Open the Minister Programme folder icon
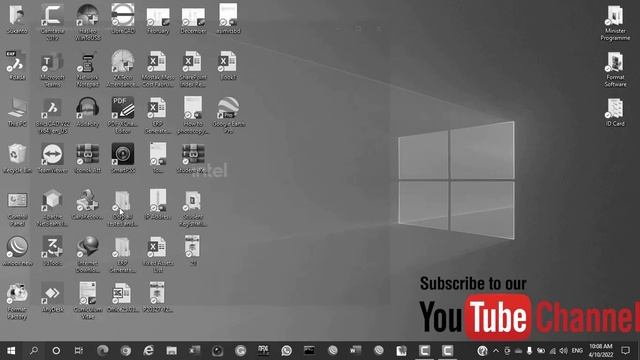The height and width of the screenshot is (360, 640). pos(615,22)
